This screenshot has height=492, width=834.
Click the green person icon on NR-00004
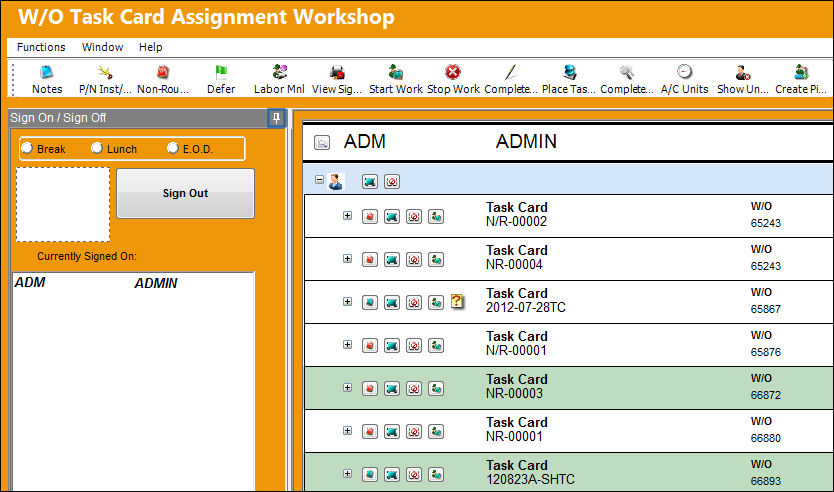pyautogui.click(x=436, y=260)
